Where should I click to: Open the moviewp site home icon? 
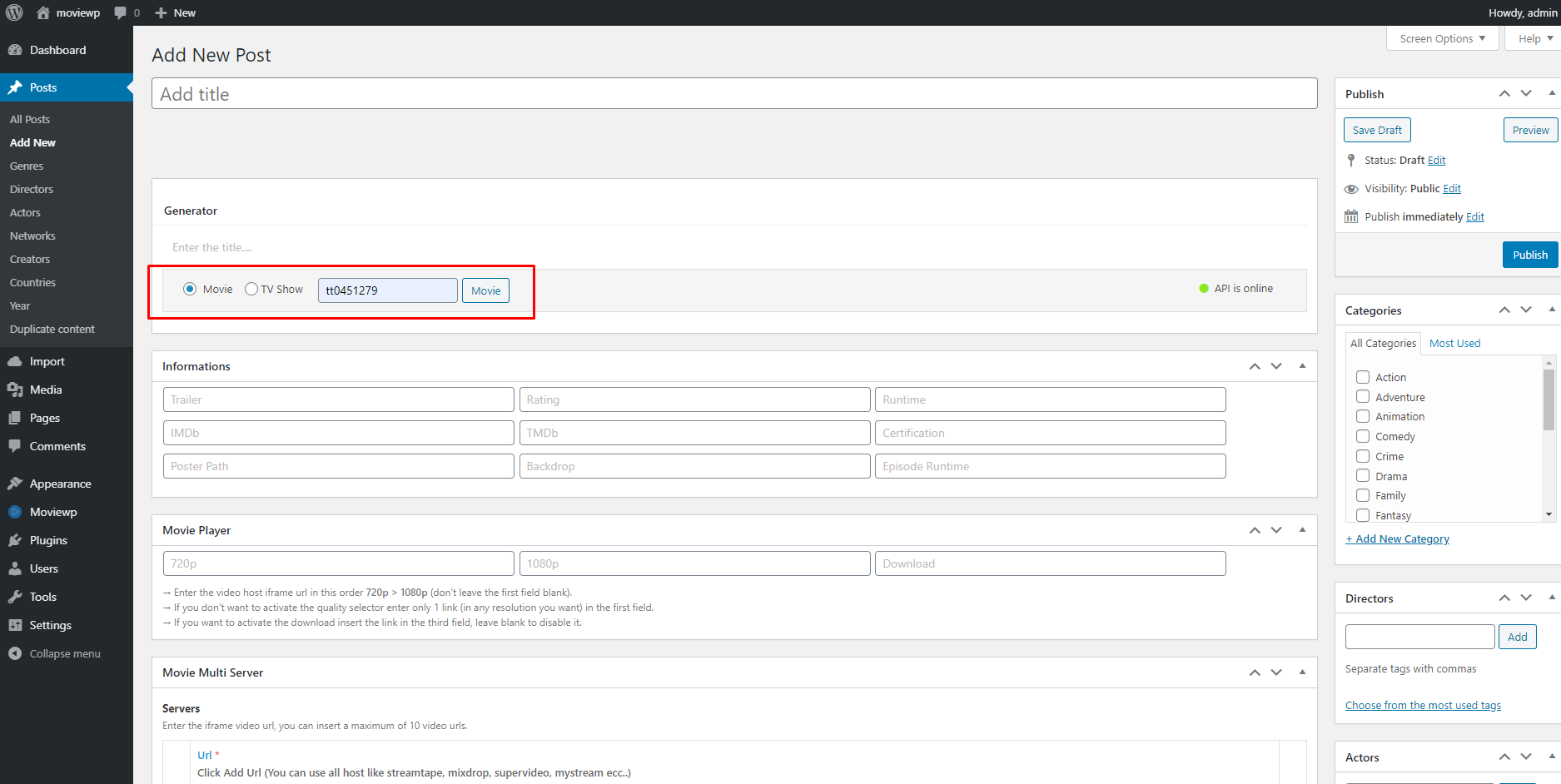(x=43, y=12)
